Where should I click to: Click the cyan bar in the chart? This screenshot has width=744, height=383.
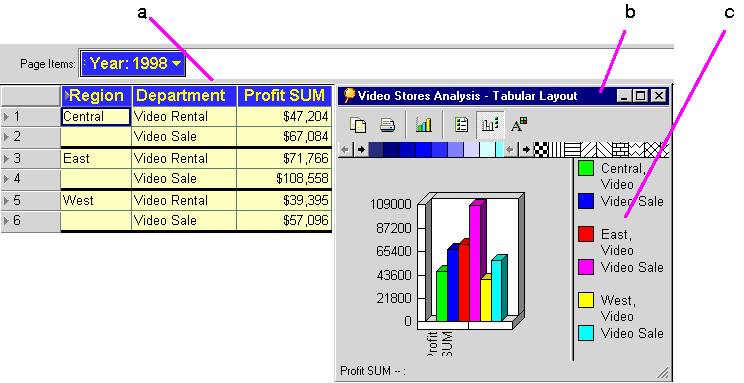pos(498,290)
